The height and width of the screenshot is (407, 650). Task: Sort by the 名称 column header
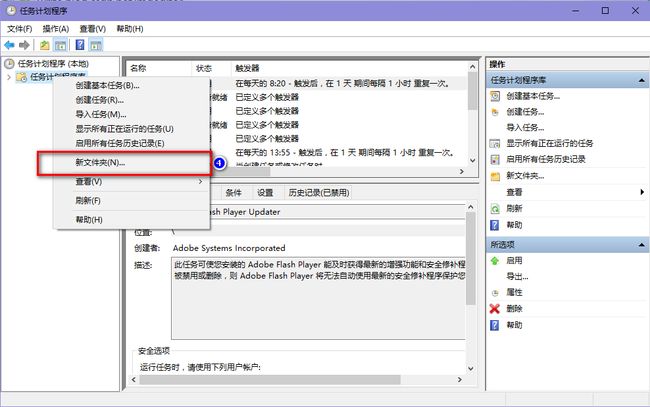click(159, 68)
